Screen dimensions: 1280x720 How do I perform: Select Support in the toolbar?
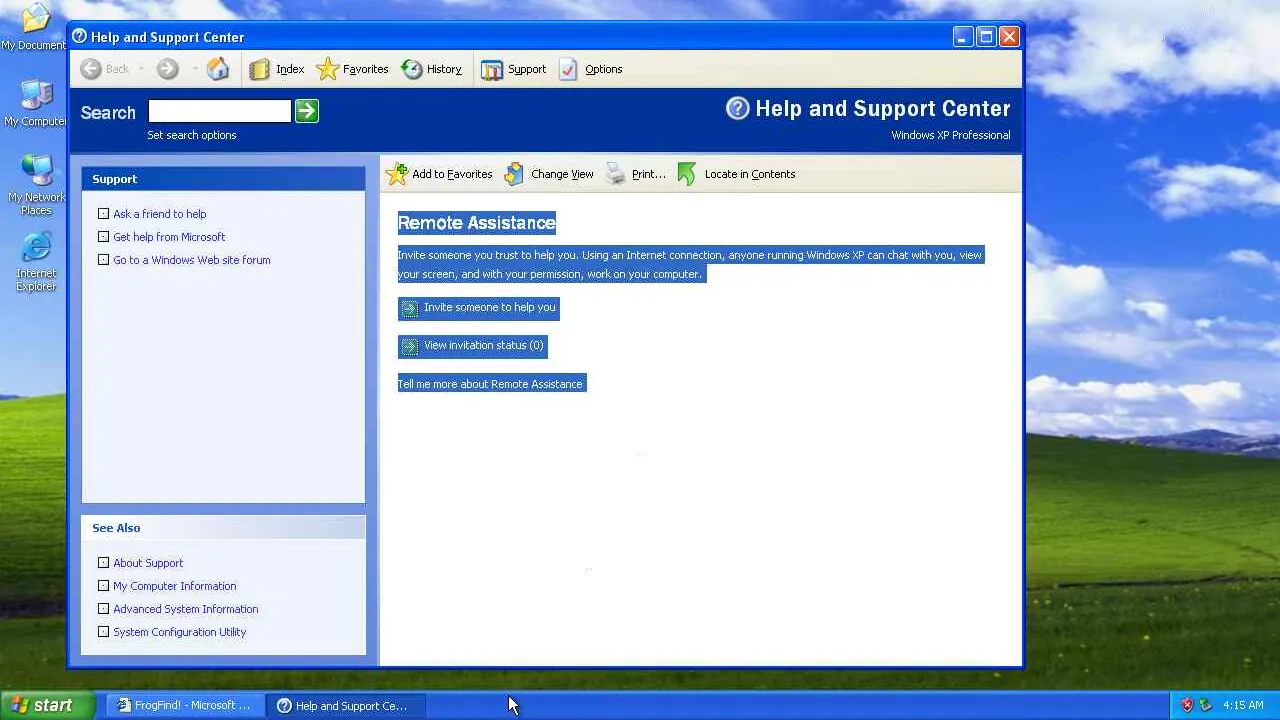(513, 69)
